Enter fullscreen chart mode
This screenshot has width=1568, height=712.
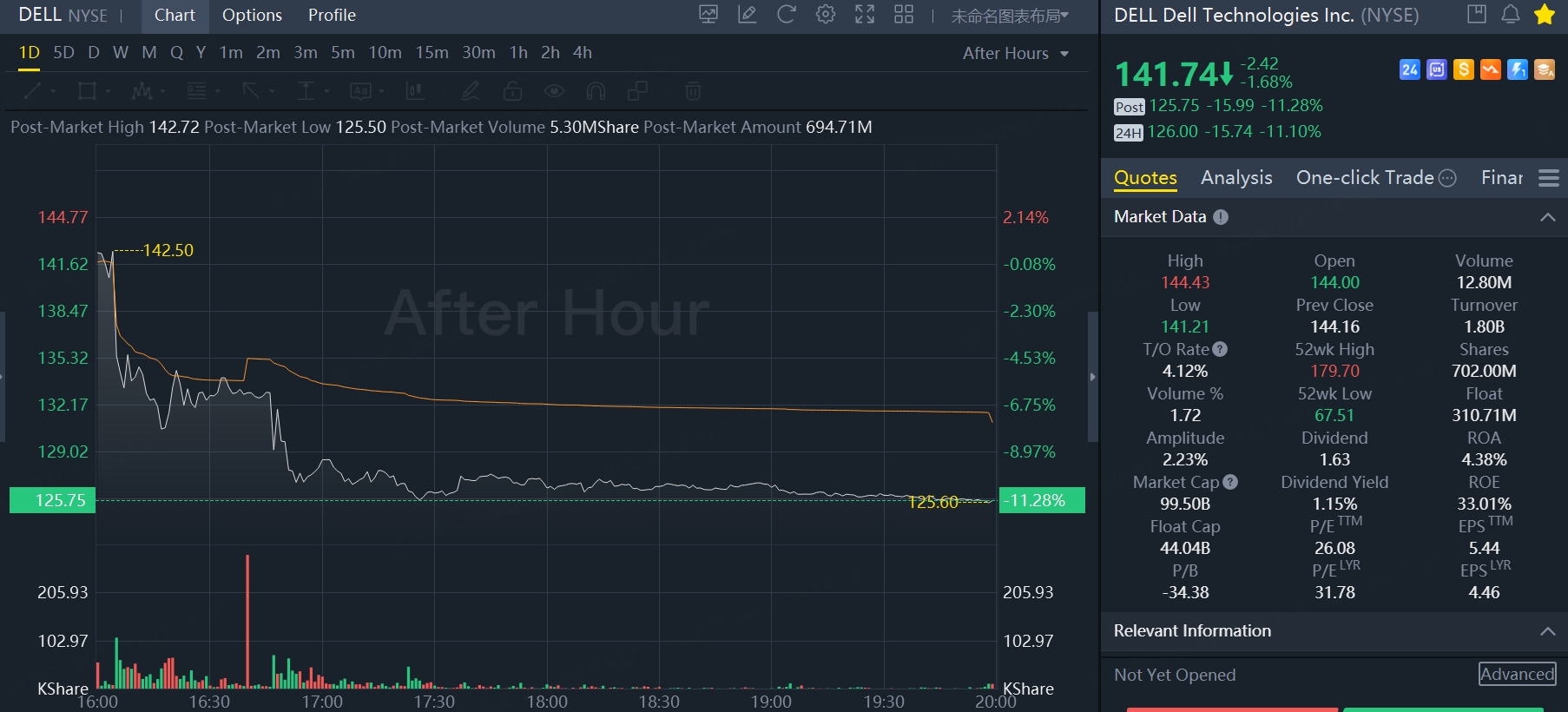pos(865,15)
